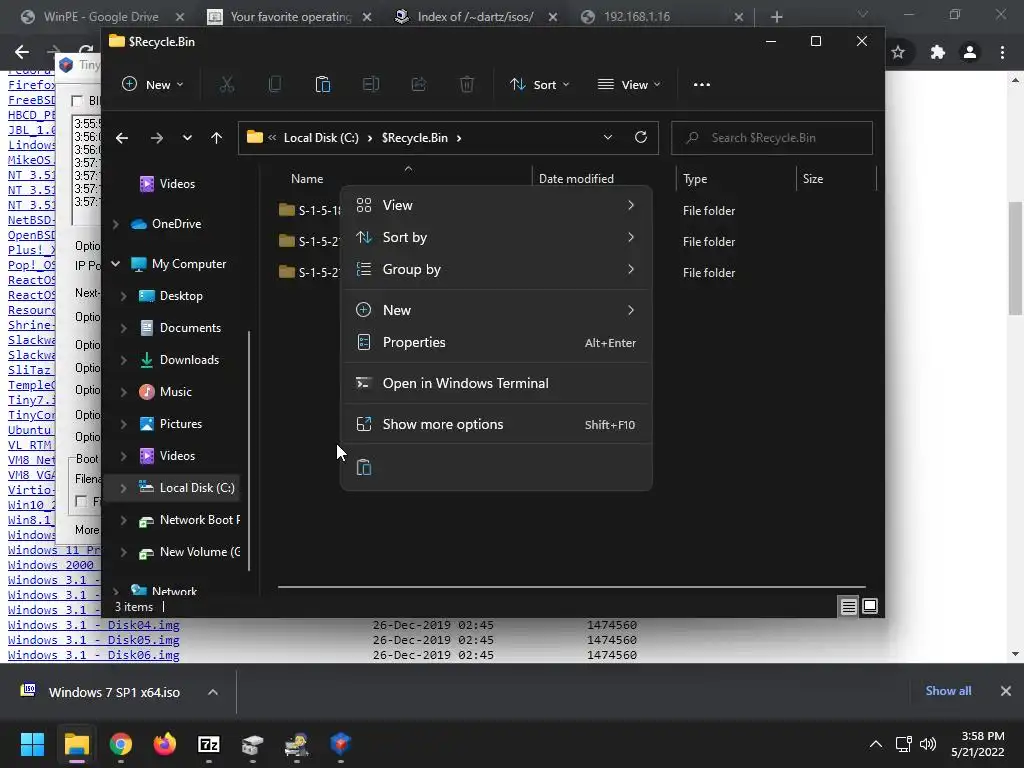Switch to WinPE - Google Drive tab
1024x768 pixels.
[x=103, y=16]
